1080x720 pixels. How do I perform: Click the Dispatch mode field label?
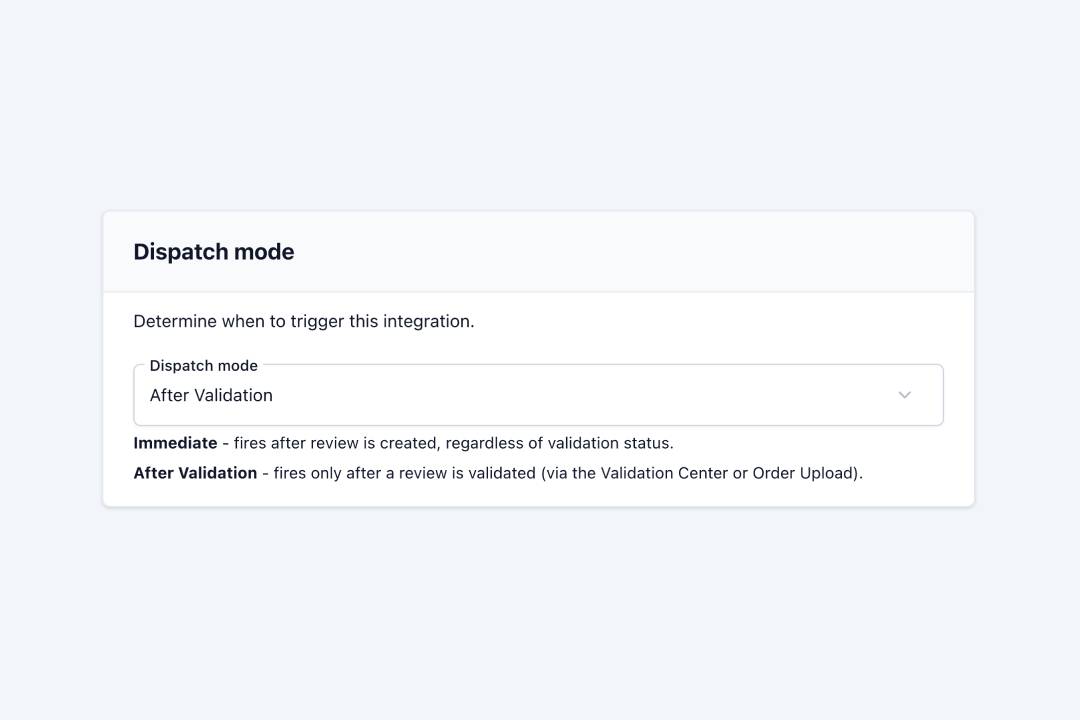click(x=203, y=365)
